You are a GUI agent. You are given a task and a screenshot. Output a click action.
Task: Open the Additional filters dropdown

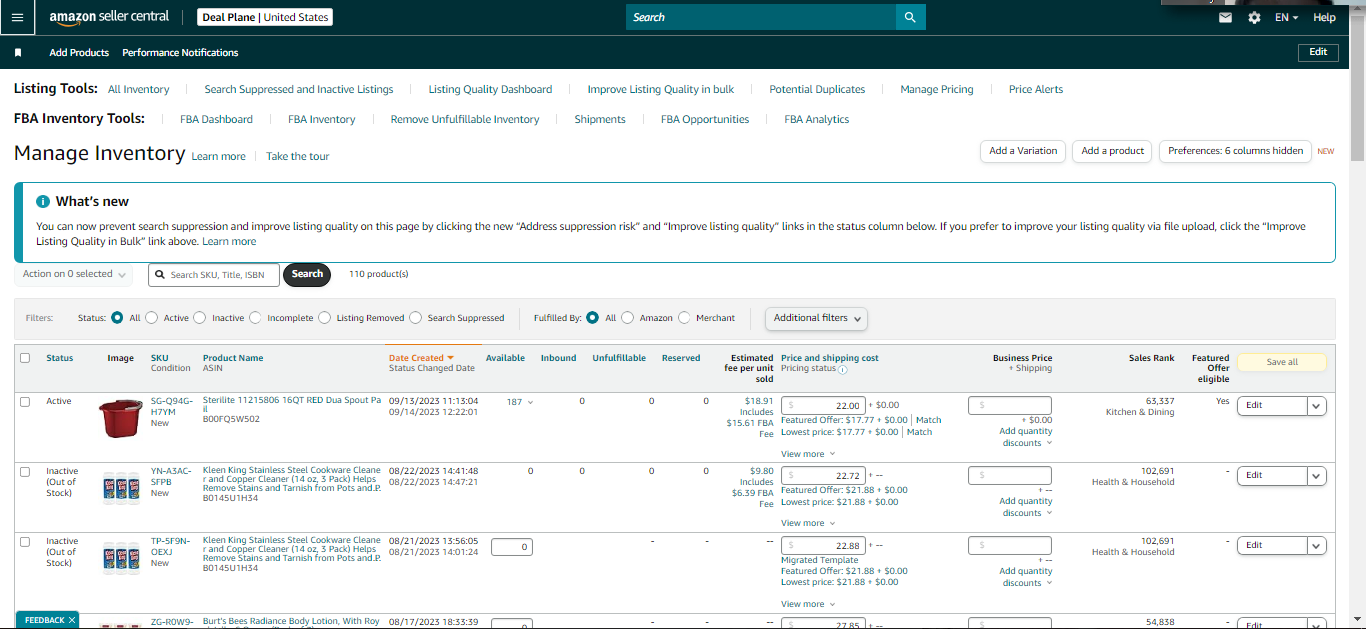[x=816, y=318]
